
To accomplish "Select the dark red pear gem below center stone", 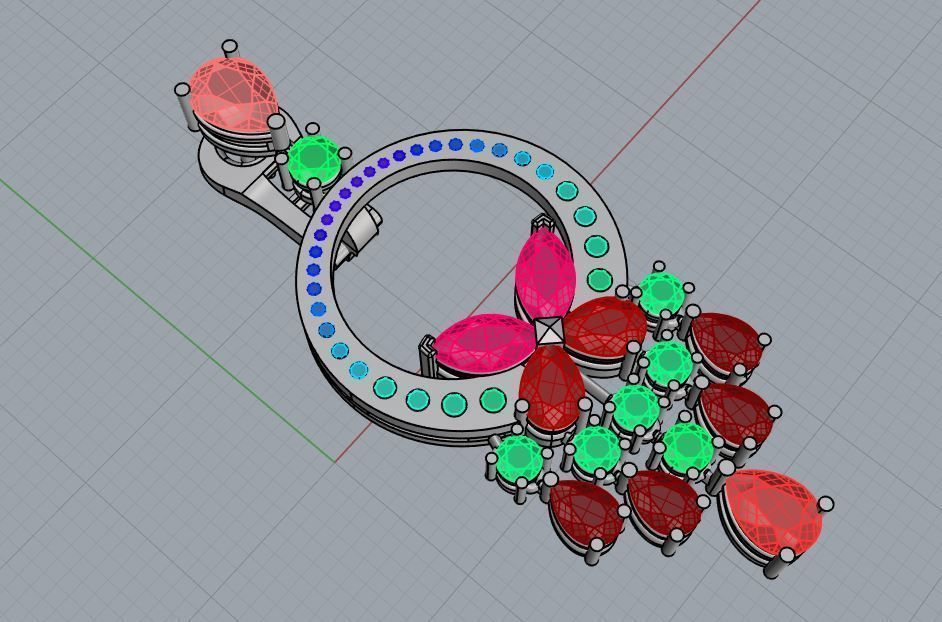I will tap(551, 388).
